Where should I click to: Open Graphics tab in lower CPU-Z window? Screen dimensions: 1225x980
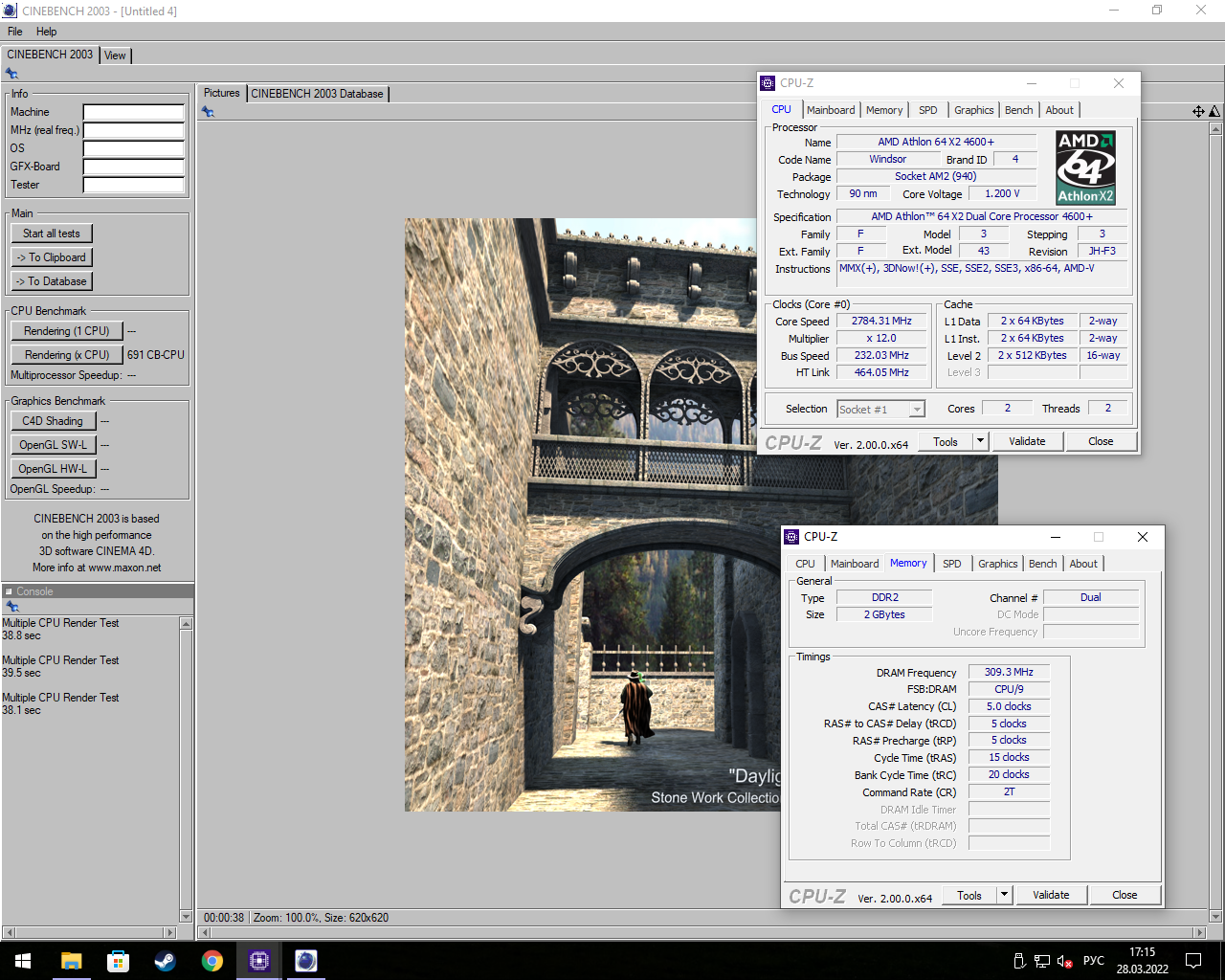(997, 564)
